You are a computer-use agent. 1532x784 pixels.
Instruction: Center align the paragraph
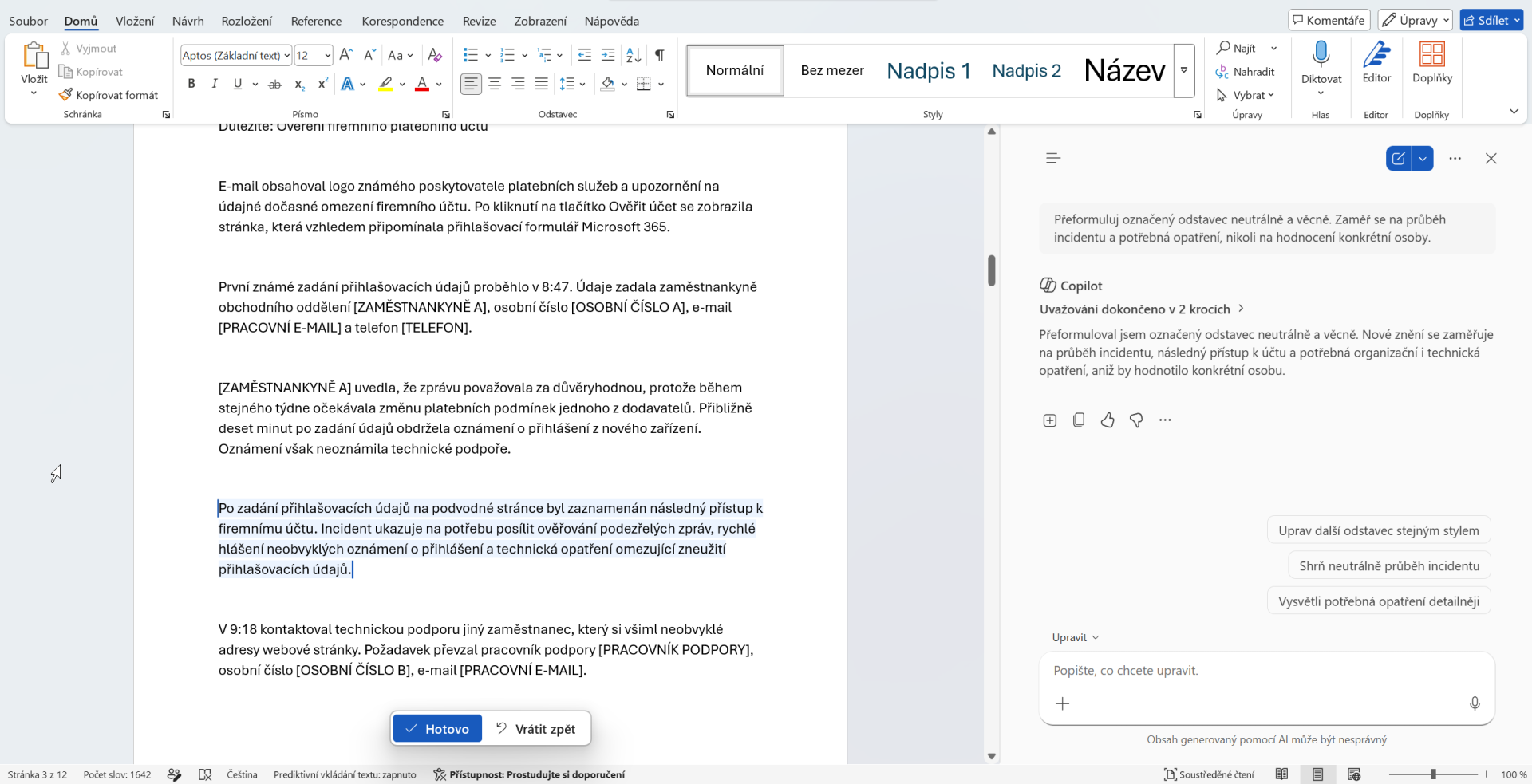tap(495, 84)
